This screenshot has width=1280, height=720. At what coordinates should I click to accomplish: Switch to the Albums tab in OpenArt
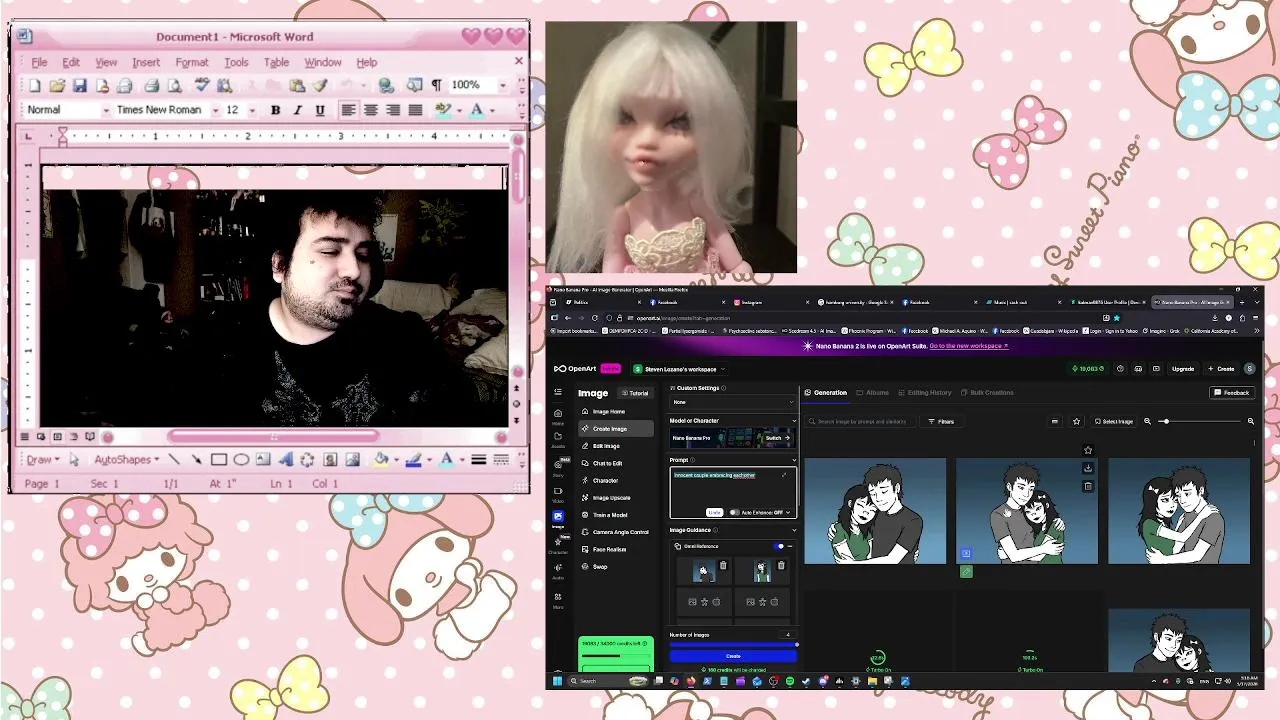coord(873,393)
